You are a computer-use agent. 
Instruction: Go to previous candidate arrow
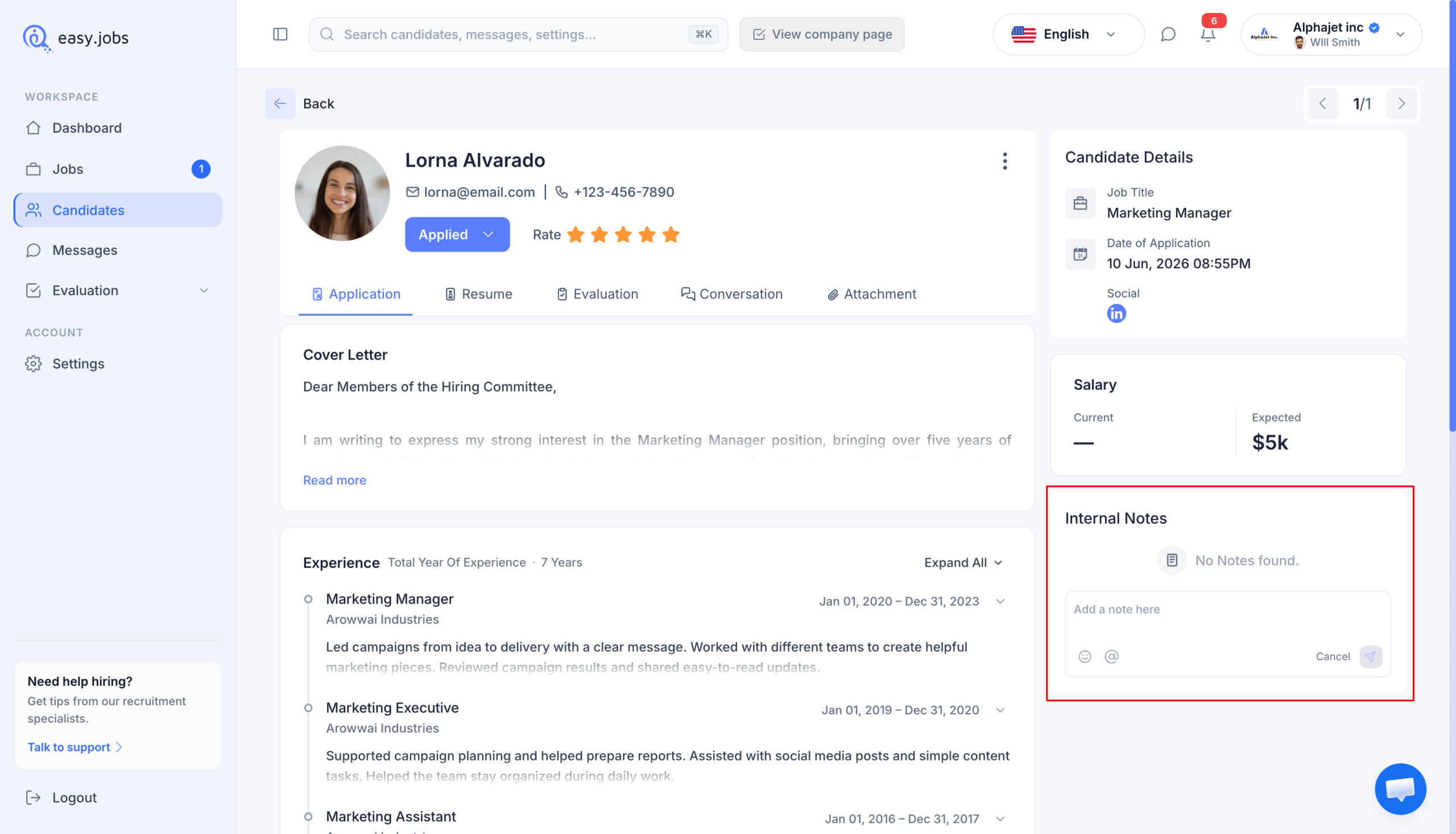(1322, 104)
